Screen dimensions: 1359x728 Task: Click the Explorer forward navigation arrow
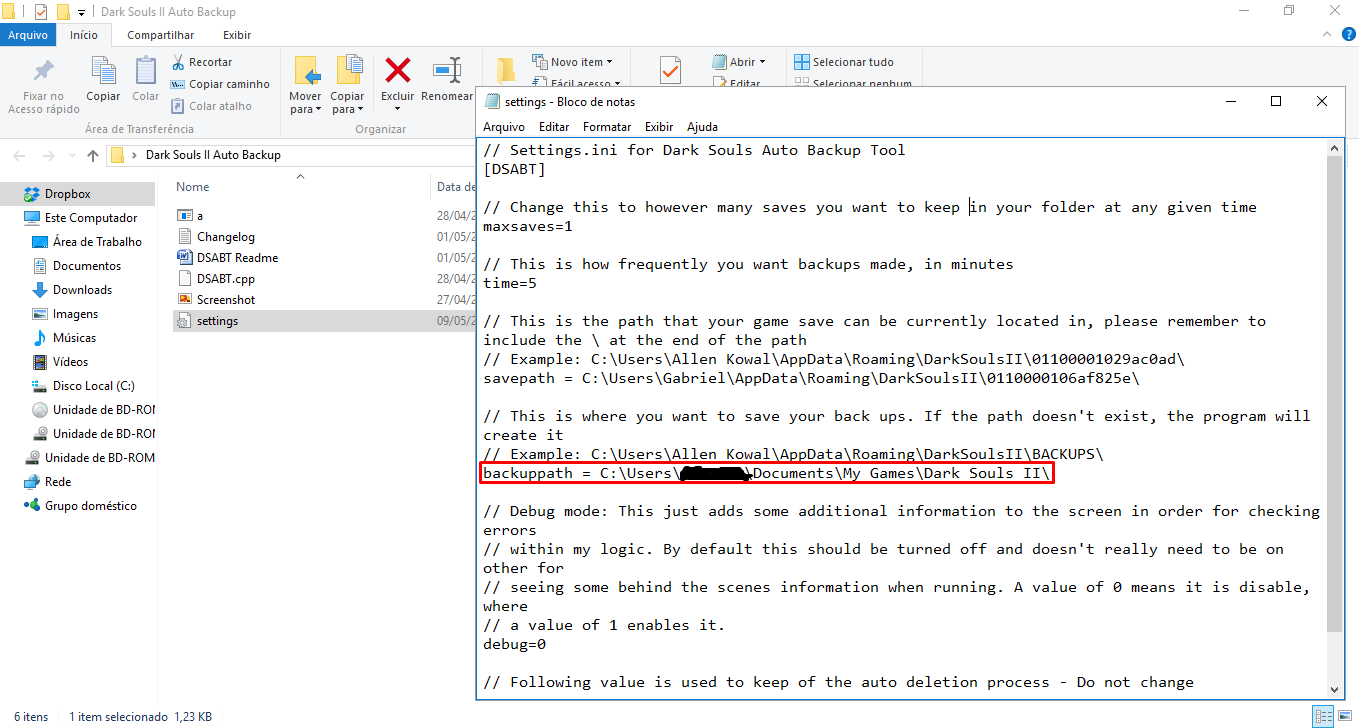point(48,155)
